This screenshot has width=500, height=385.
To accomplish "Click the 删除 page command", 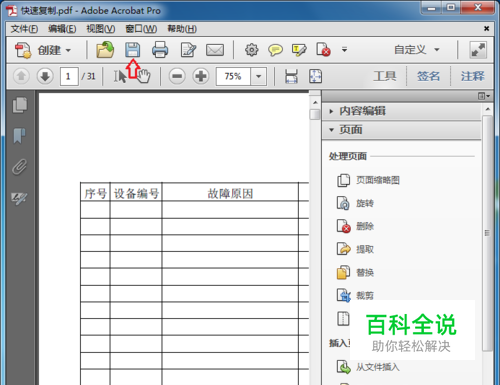I will tap(355, 226).
